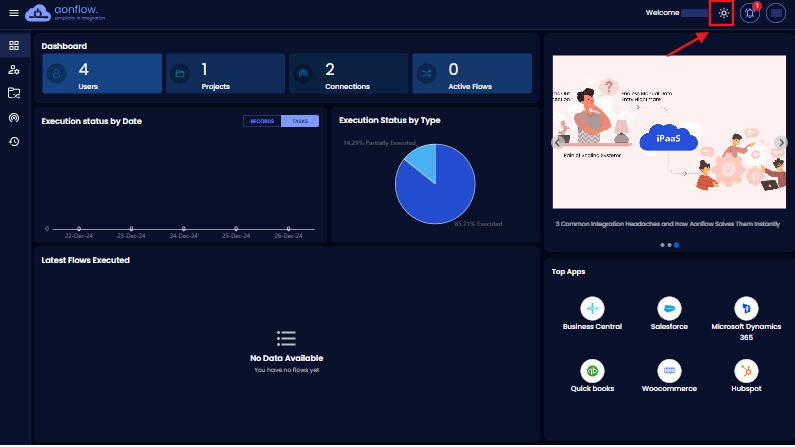Viewport: 795px width, 447px height.
Task: Switch chart to Records view
Action: (262, 121)
